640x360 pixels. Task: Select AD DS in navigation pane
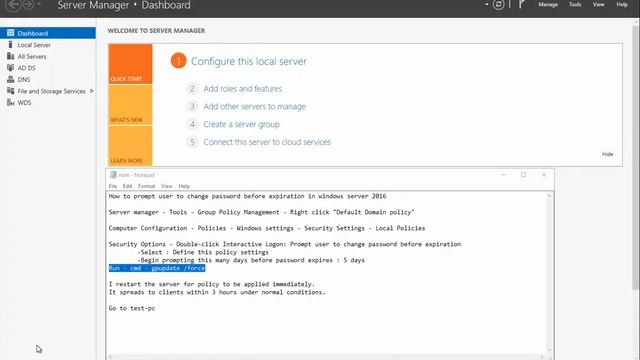point(48,68)
